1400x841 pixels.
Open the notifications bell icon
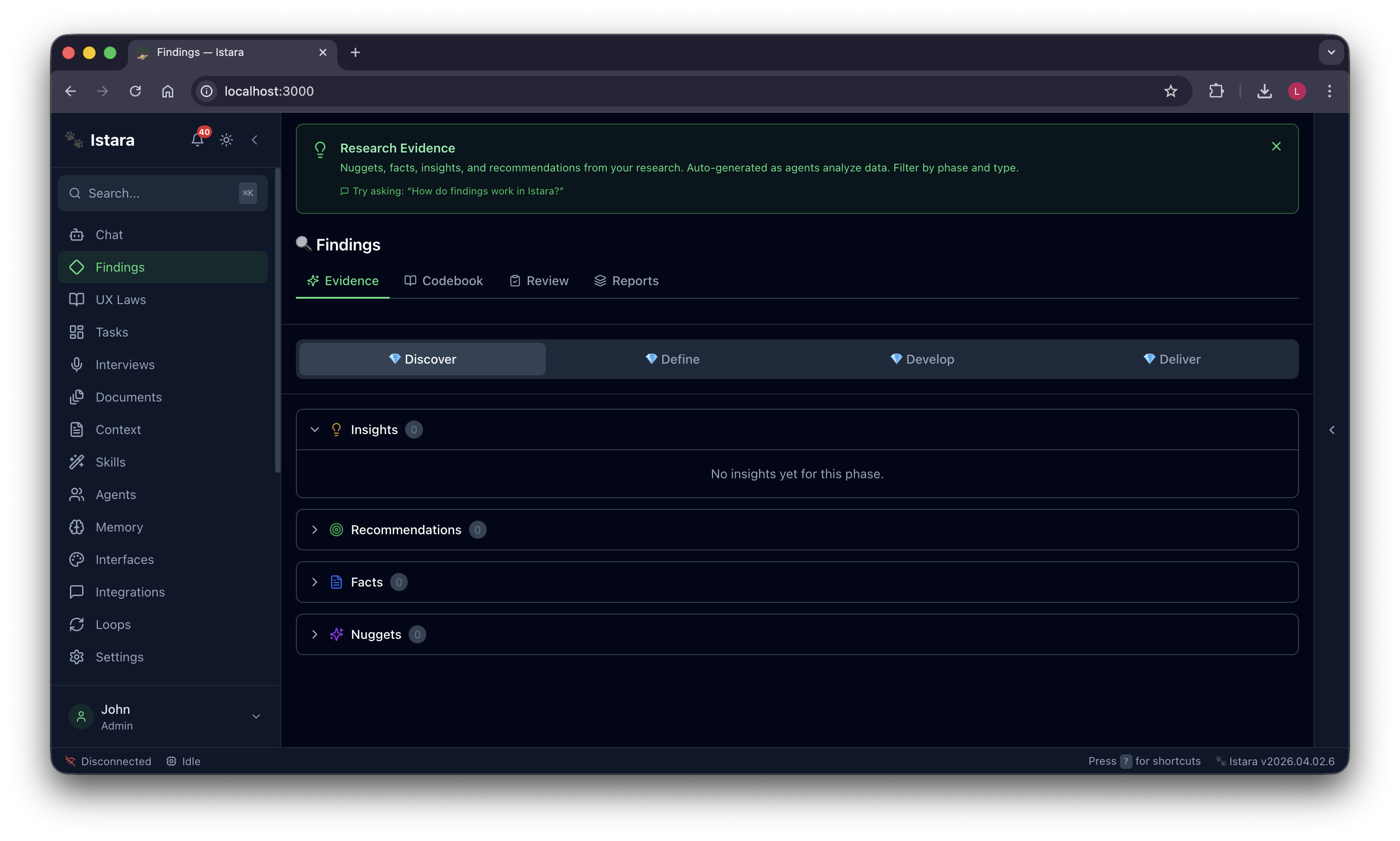pos(197,139)
